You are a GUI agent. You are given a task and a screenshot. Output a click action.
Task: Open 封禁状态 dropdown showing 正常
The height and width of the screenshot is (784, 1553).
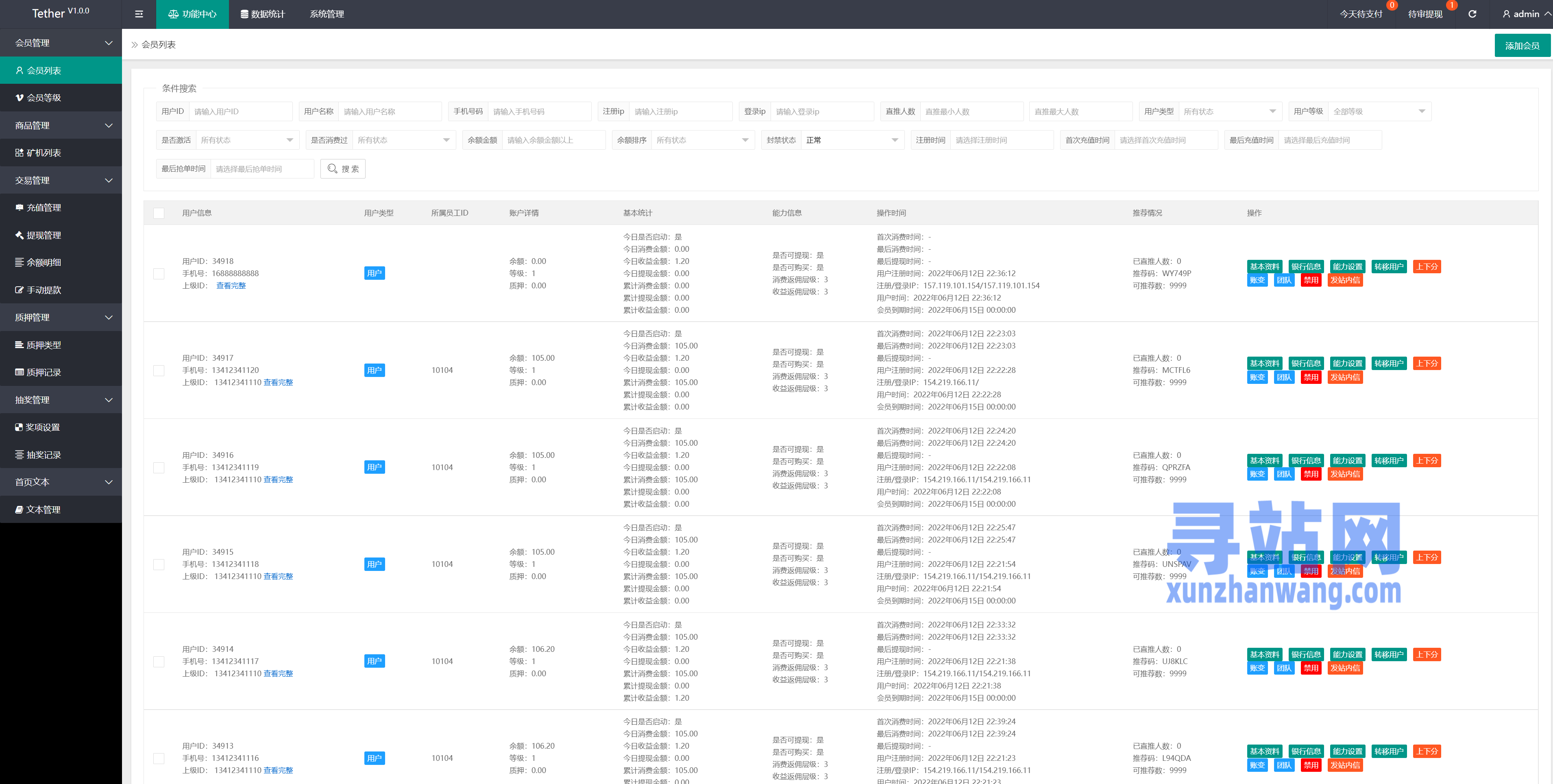tap(852, 140)
